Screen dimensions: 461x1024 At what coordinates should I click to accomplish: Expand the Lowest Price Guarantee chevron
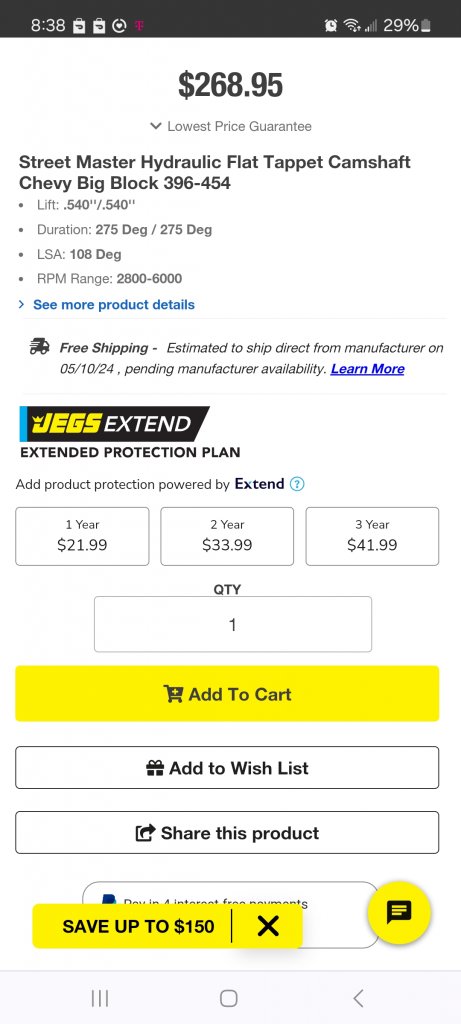coord(155,125)
